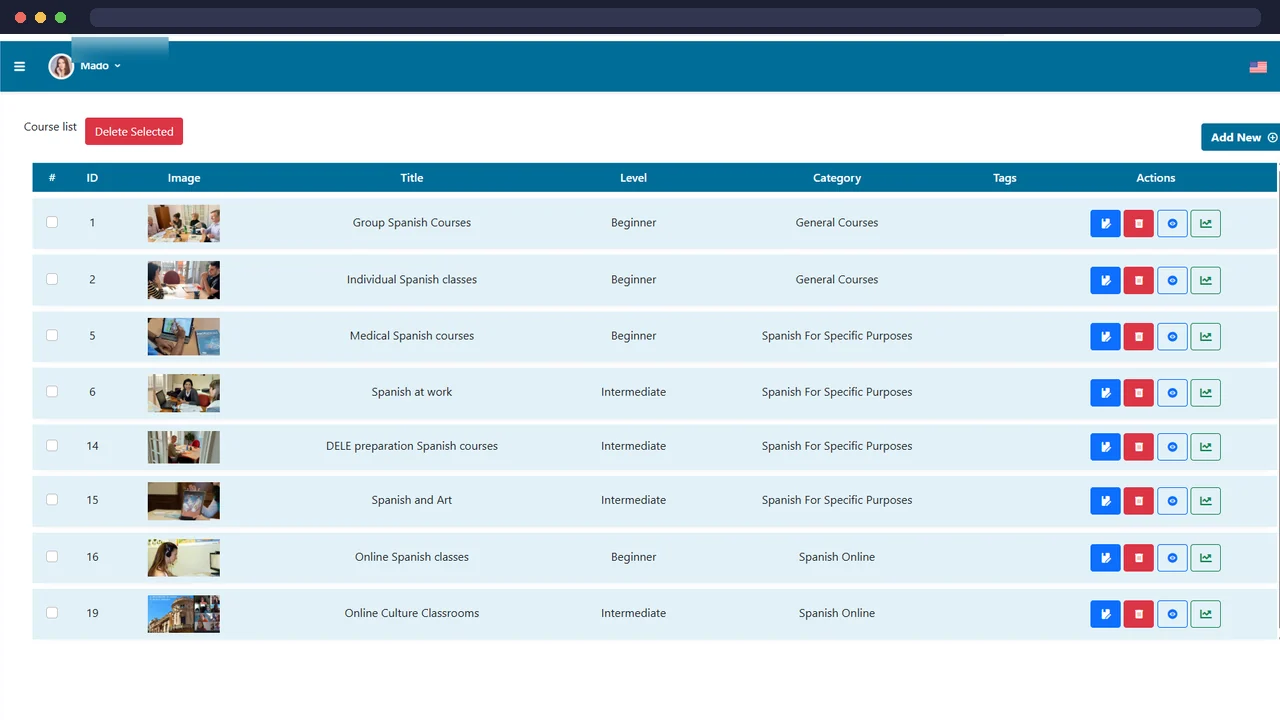
Task: Delete the Spanish and Art course
Action: pos(1138,501)
